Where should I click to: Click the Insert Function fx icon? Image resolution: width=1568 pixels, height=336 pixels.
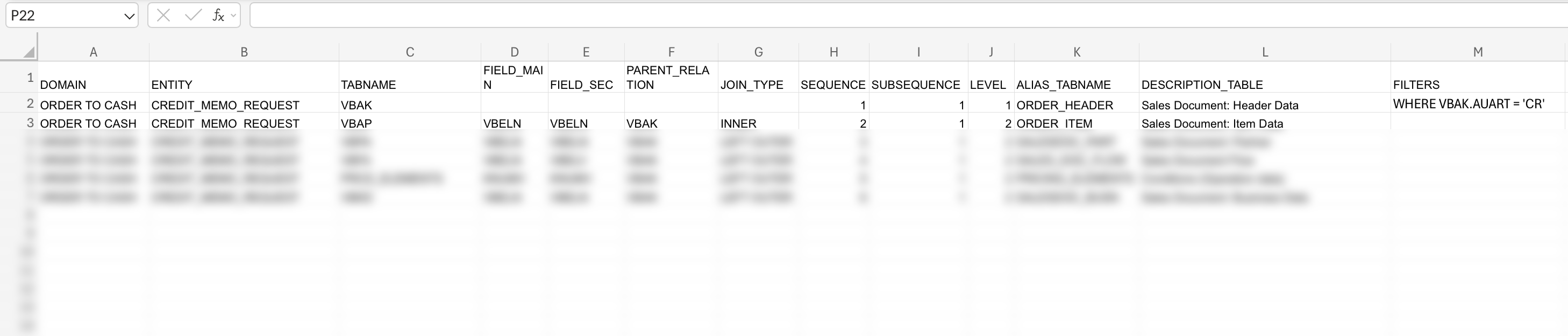coord(218,15)
